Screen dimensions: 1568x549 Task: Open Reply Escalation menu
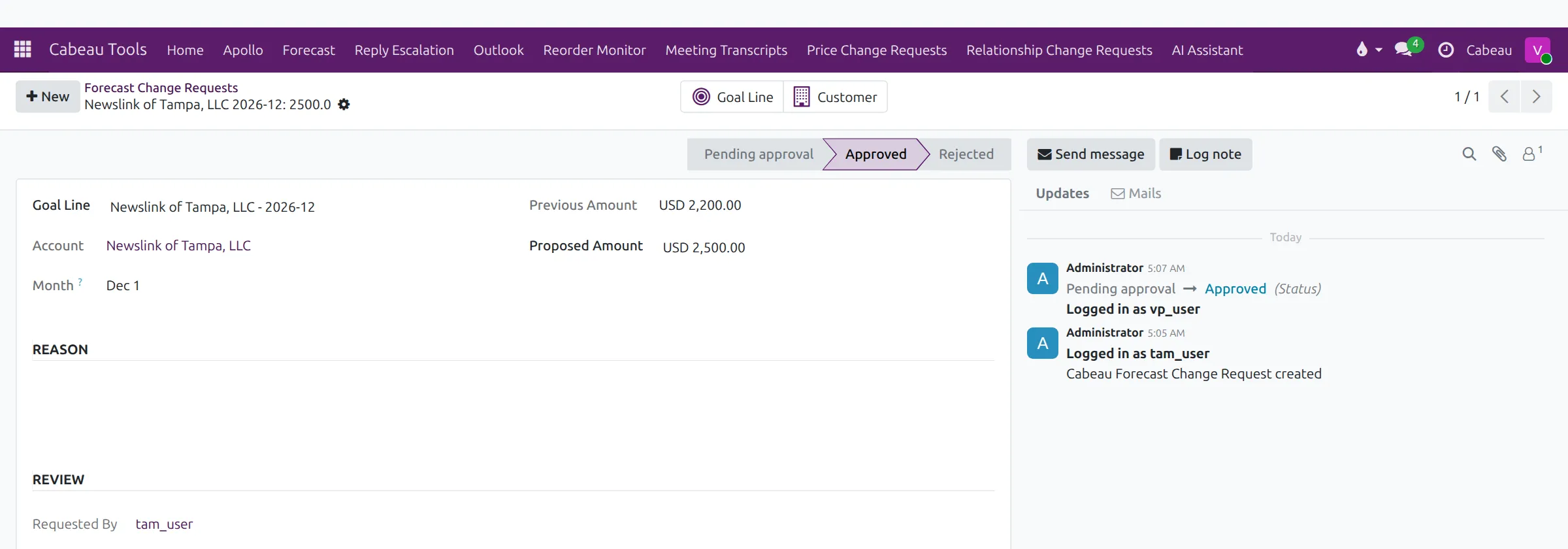coord(404,50)
